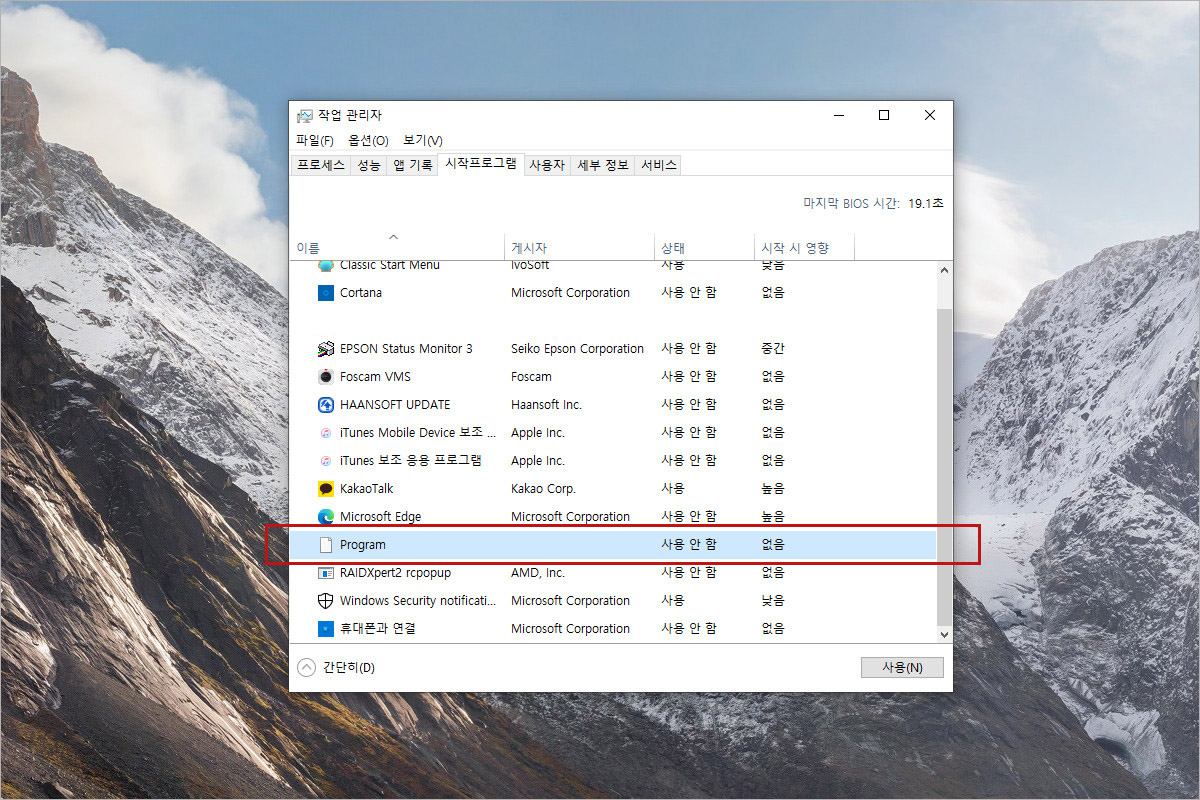
Task: Click the 휴대폰과 연결 icon
Action: point(325,629)
